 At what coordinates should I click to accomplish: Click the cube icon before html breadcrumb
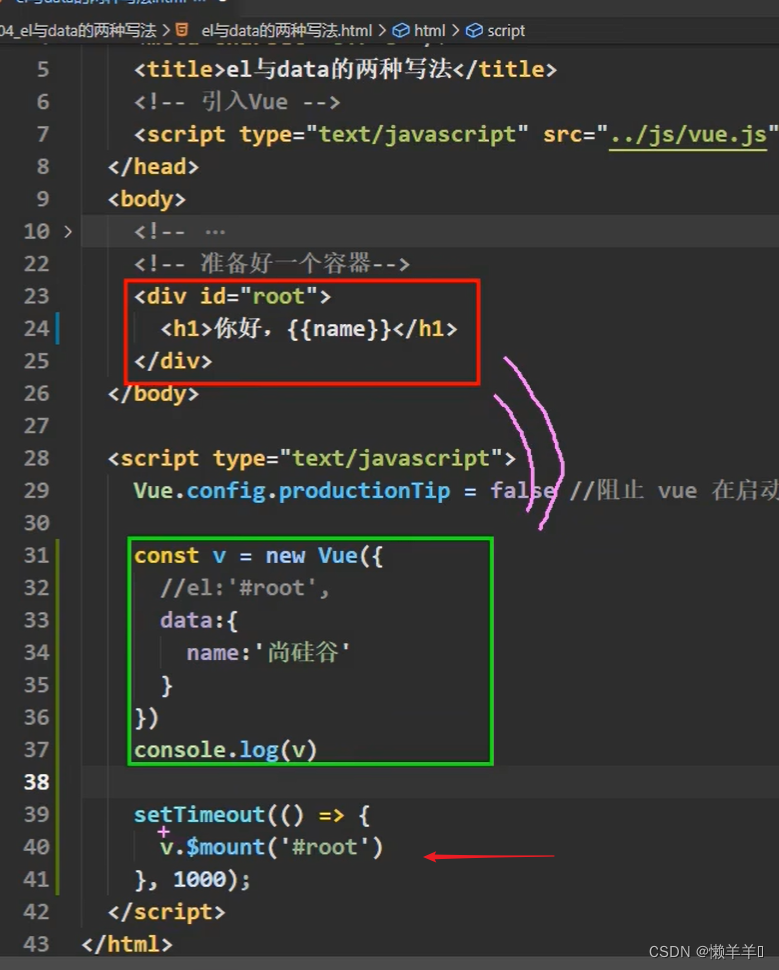point(401,30)
